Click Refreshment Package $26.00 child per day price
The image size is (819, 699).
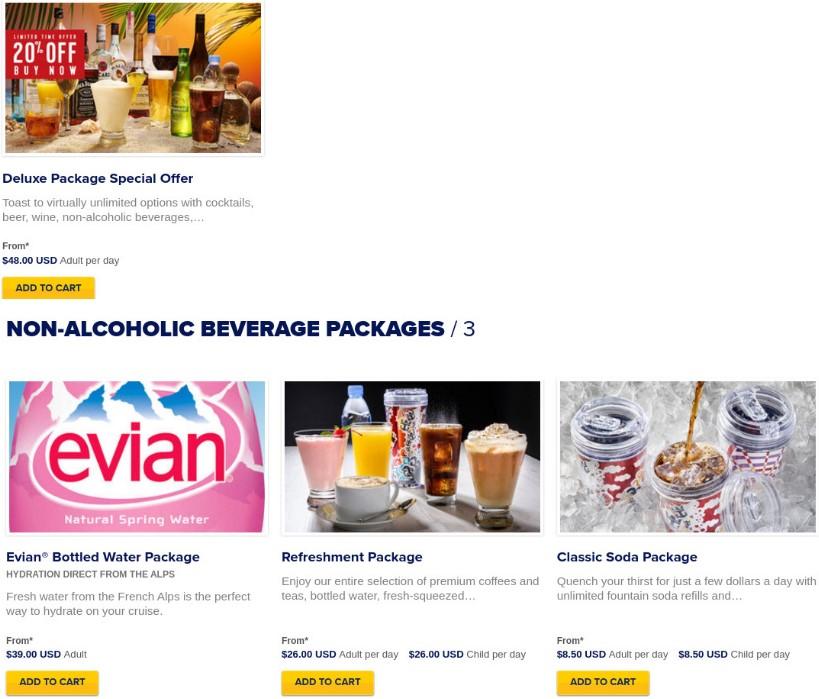pos(467,654)
